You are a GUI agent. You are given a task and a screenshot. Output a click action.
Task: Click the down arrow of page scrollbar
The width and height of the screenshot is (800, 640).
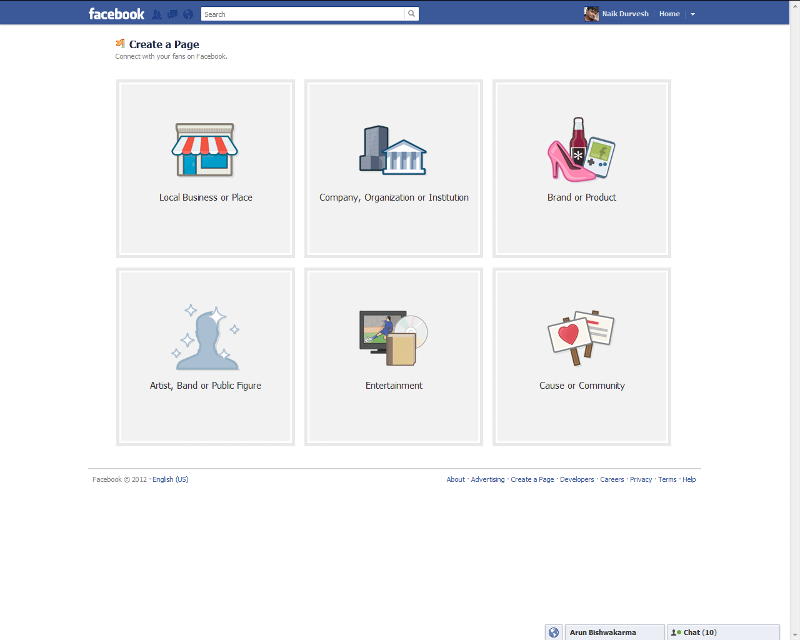click(795, 636)
